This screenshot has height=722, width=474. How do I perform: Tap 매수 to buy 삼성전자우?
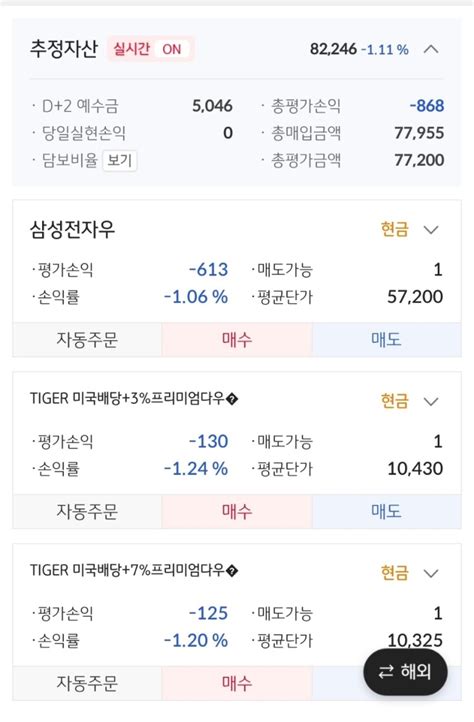tap(237, 340)
